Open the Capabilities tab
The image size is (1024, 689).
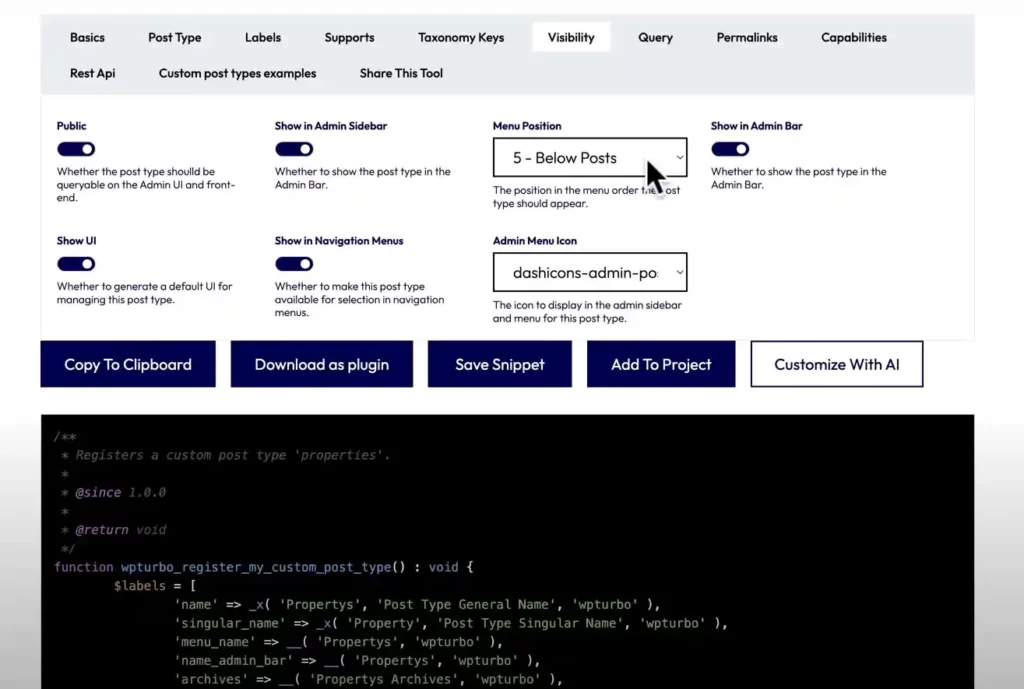click(854, 37)
